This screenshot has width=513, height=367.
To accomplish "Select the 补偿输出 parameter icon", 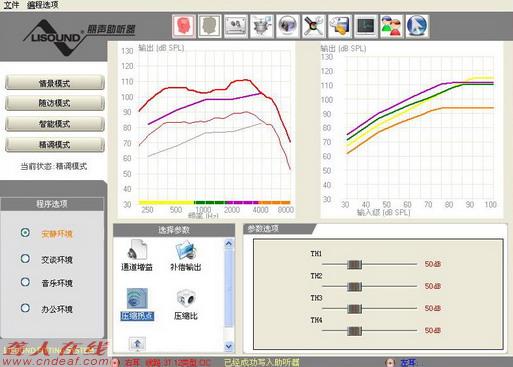I will click(186, 256).
